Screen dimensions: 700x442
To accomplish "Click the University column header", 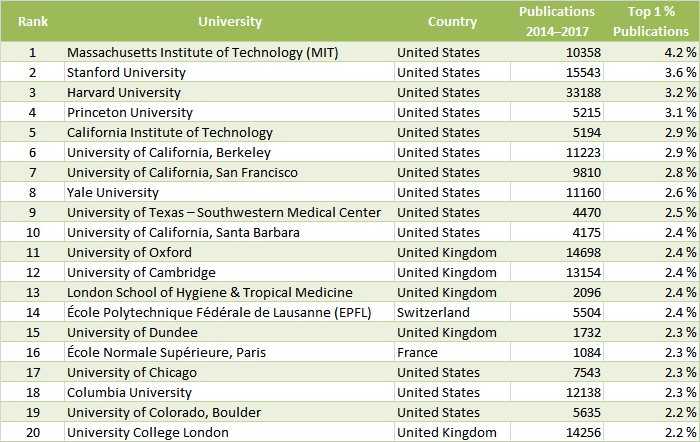I will [x=229, y=21].
